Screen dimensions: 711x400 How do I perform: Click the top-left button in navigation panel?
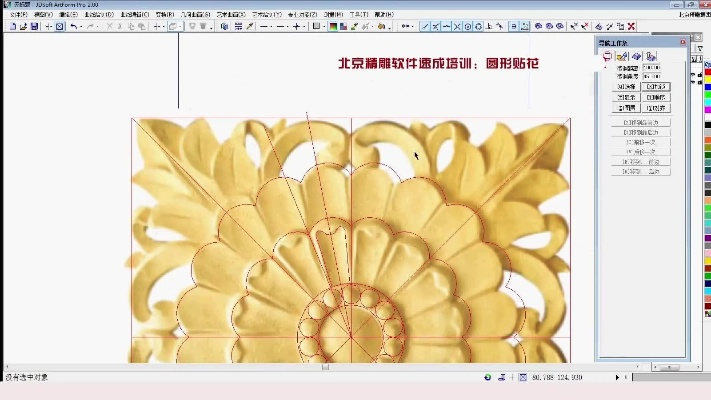[x=626, y=86]
